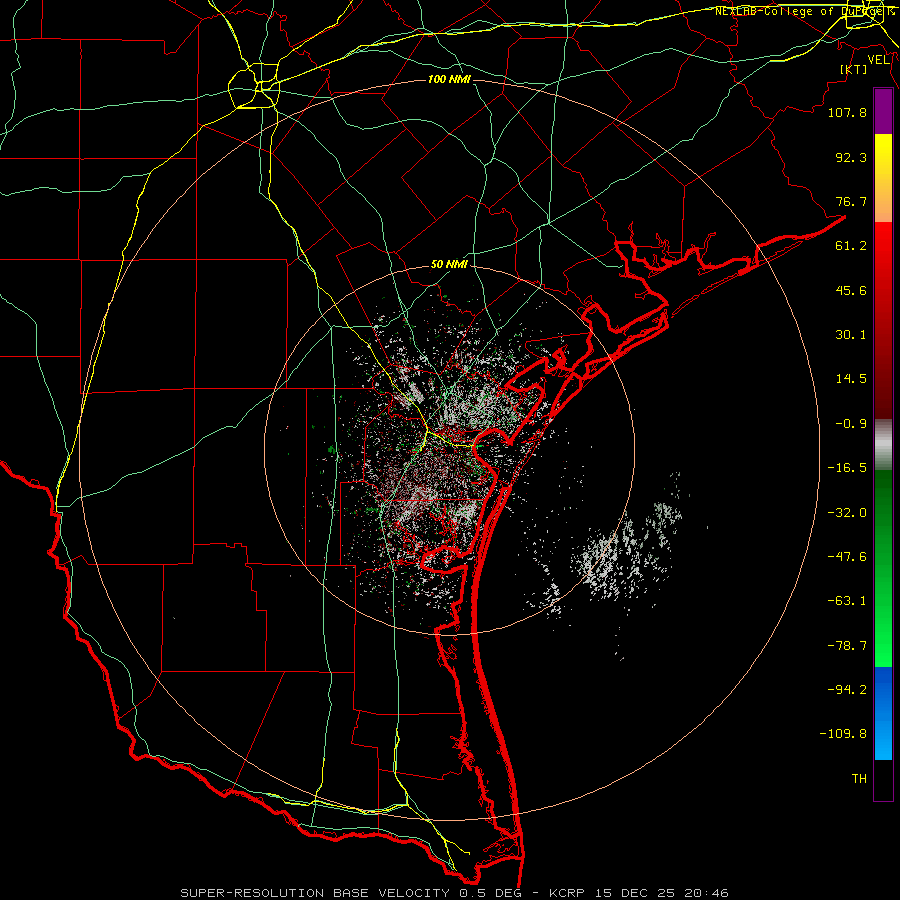The width and height of the screenshot is (900, 900).
Task: Click the 14.5 legend value
Action: click(851, 379)
